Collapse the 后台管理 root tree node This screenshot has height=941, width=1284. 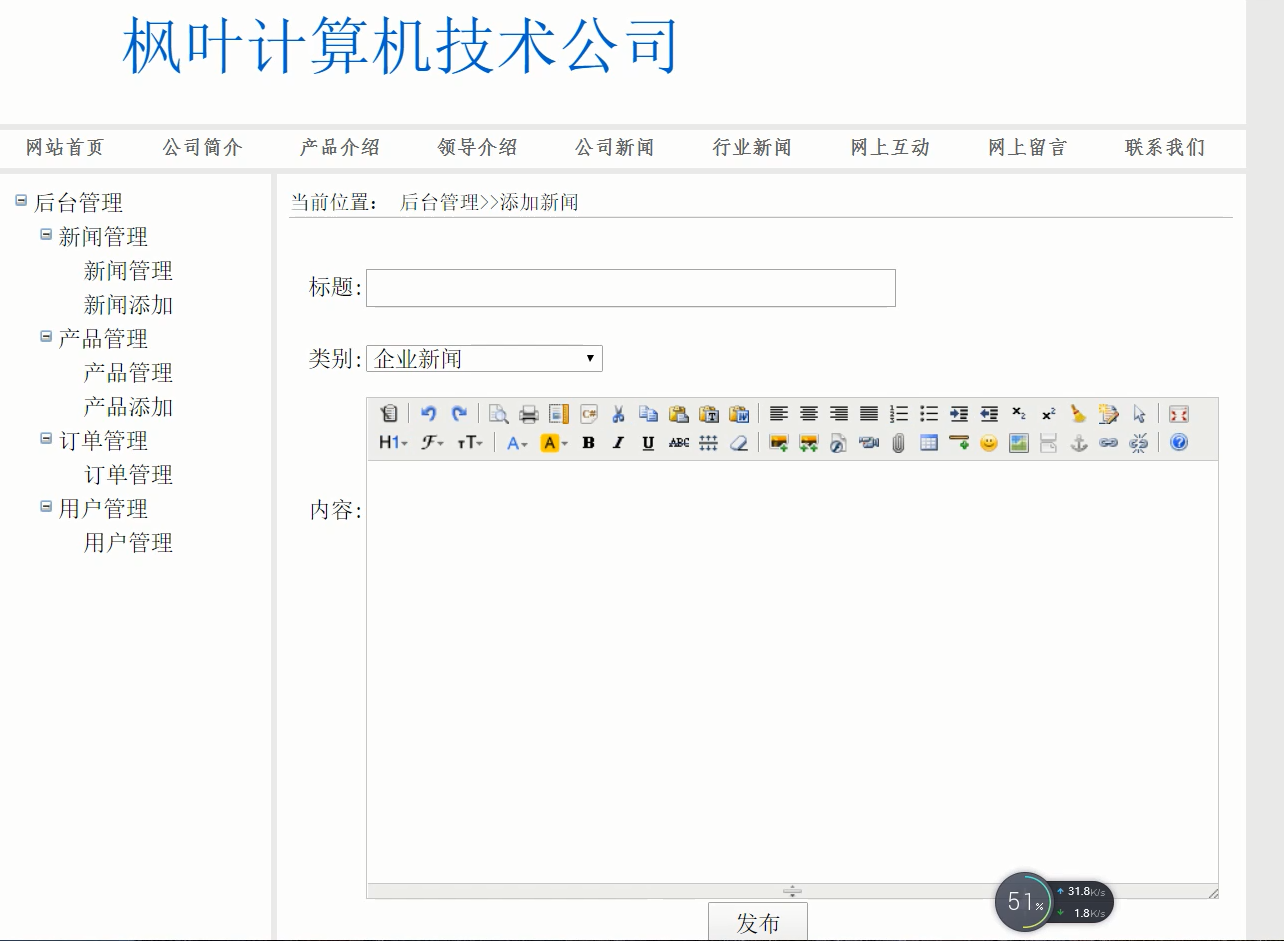tap(21, 200)
